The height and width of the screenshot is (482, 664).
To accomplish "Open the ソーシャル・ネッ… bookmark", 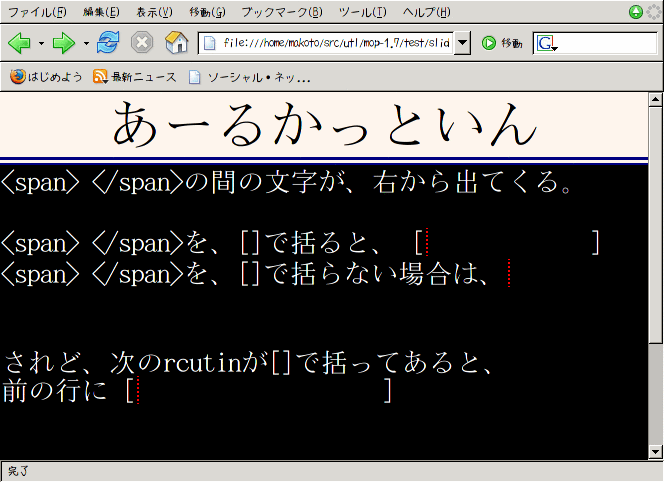I will (250, 77).
